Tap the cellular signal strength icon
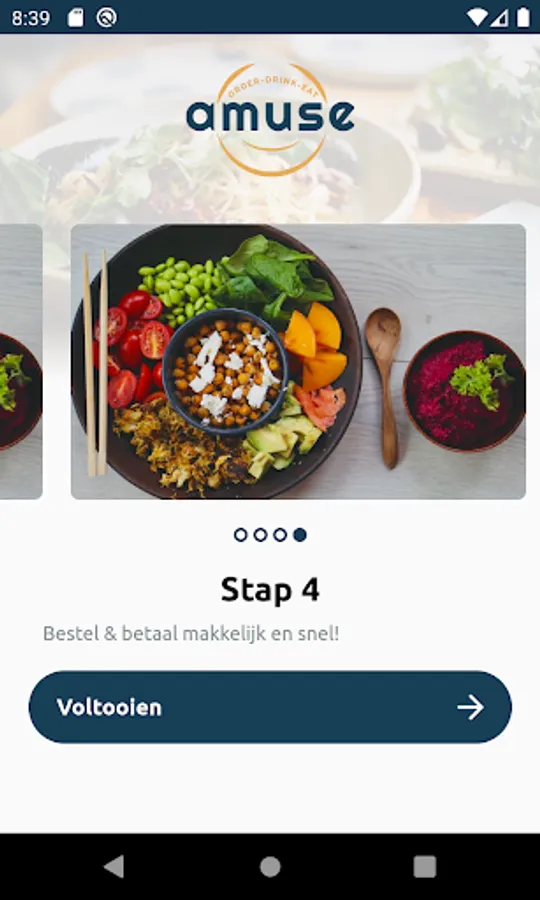 point(499,18)
